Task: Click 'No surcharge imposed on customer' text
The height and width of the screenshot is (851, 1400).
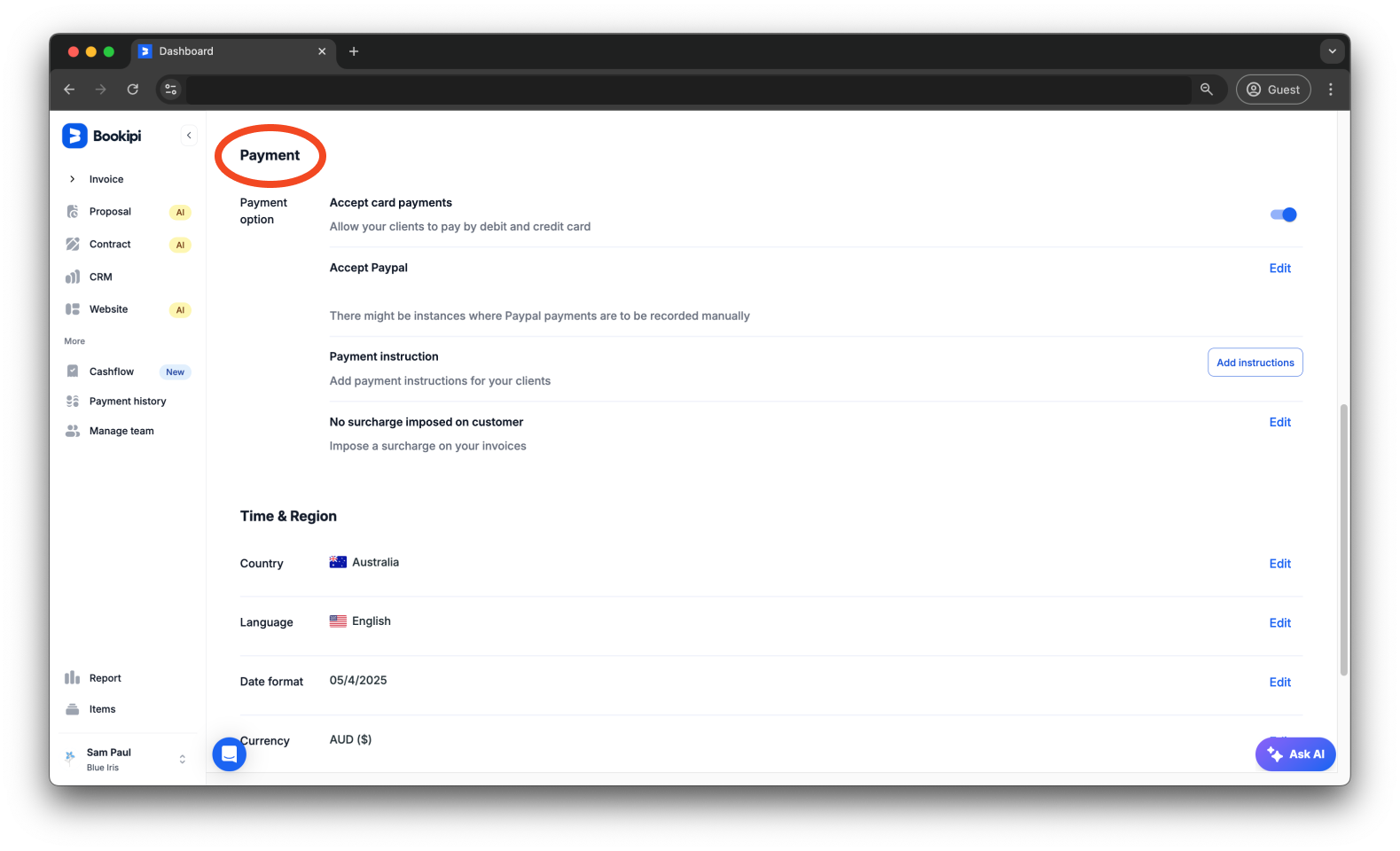Action: (x=426, y=422)
